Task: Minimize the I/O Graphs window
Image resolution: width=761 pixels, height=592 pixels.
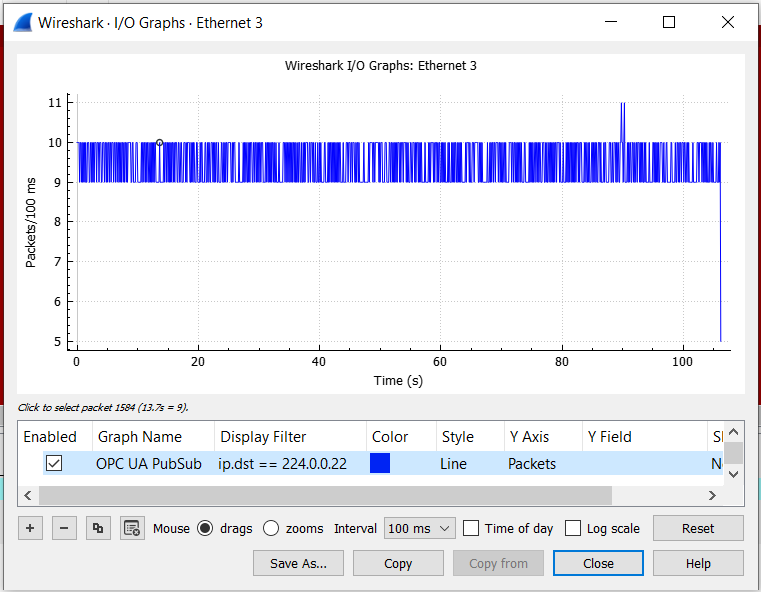Action: (x=611, y=22)
